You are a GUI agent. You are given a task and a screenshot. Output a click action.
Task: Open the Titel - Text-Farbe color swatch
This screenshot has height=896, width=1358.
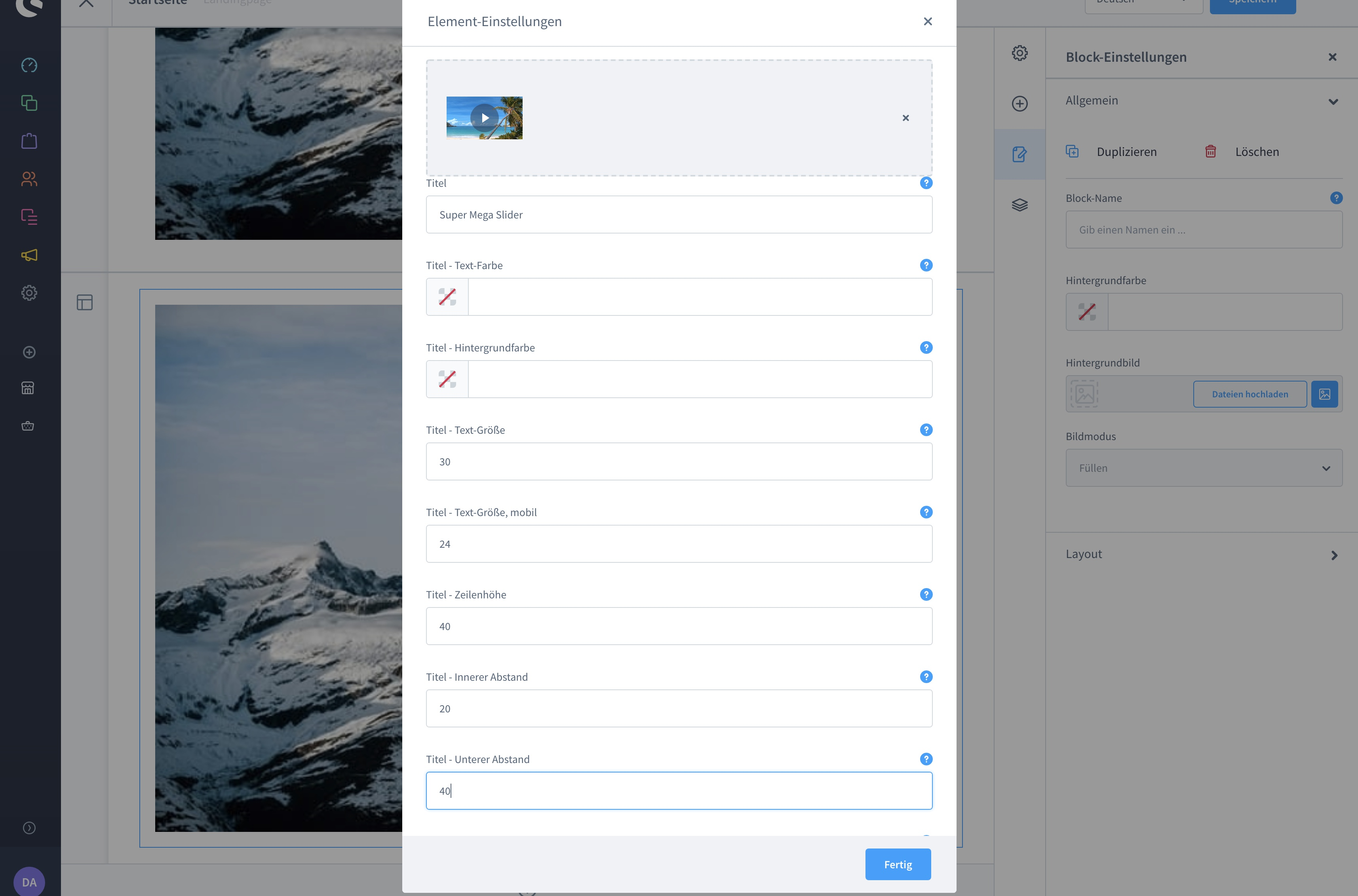pos(447,296)
